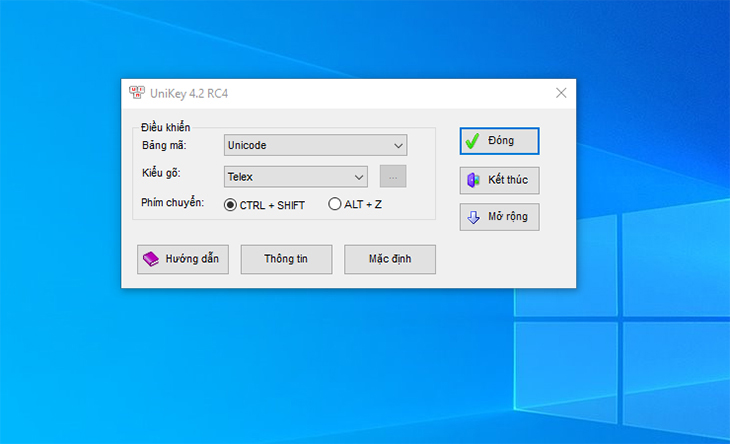Image resolution: width=730 pixels, height=444 pixels.
Task: Click the chevron arrow of the Telex dropdown
Action: pos(359,177)
